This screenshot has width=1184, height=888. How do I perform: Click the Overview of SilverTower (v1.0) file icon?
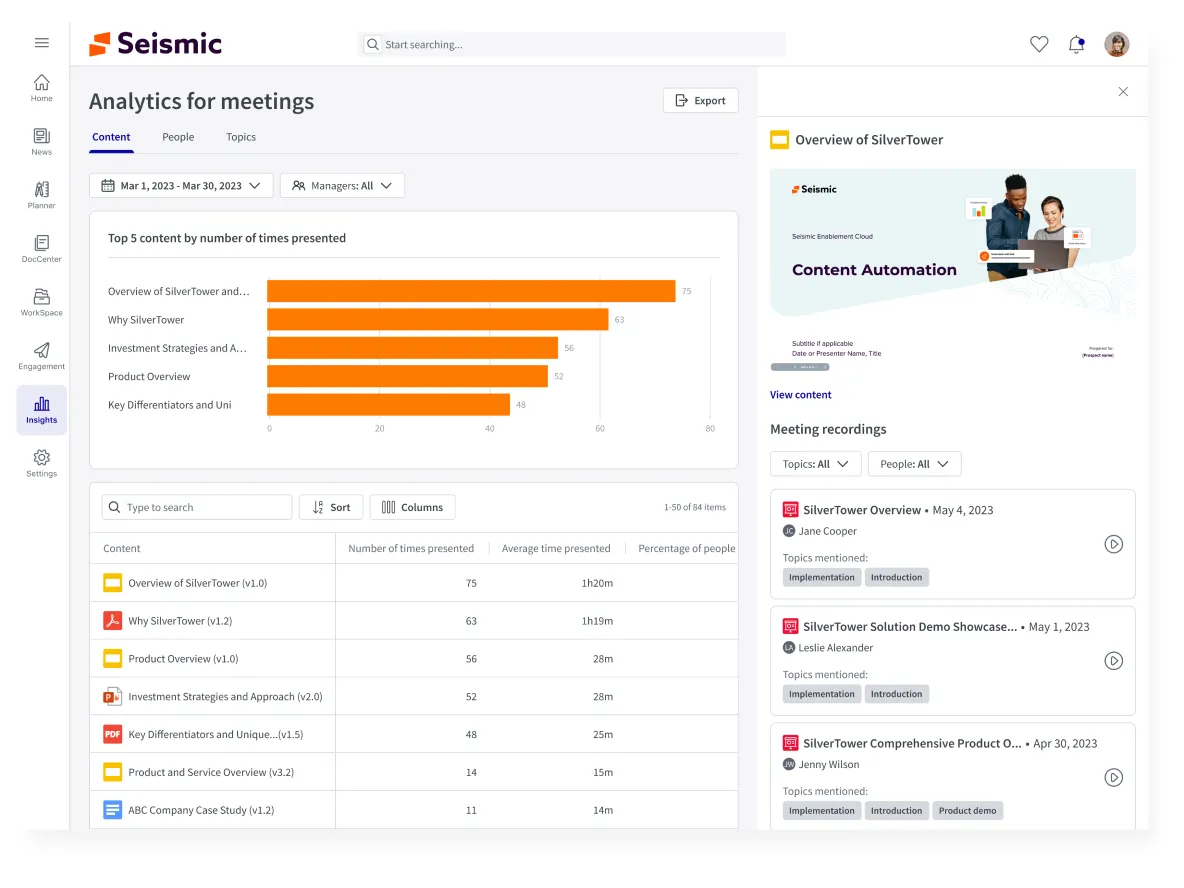(113, 582)
